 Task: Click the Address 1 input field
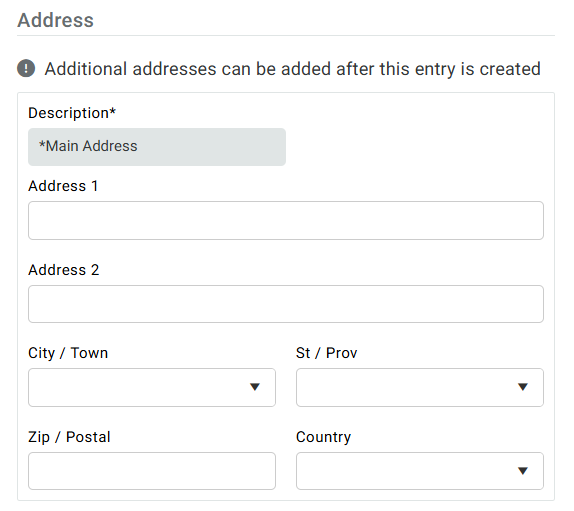point(286,220)
